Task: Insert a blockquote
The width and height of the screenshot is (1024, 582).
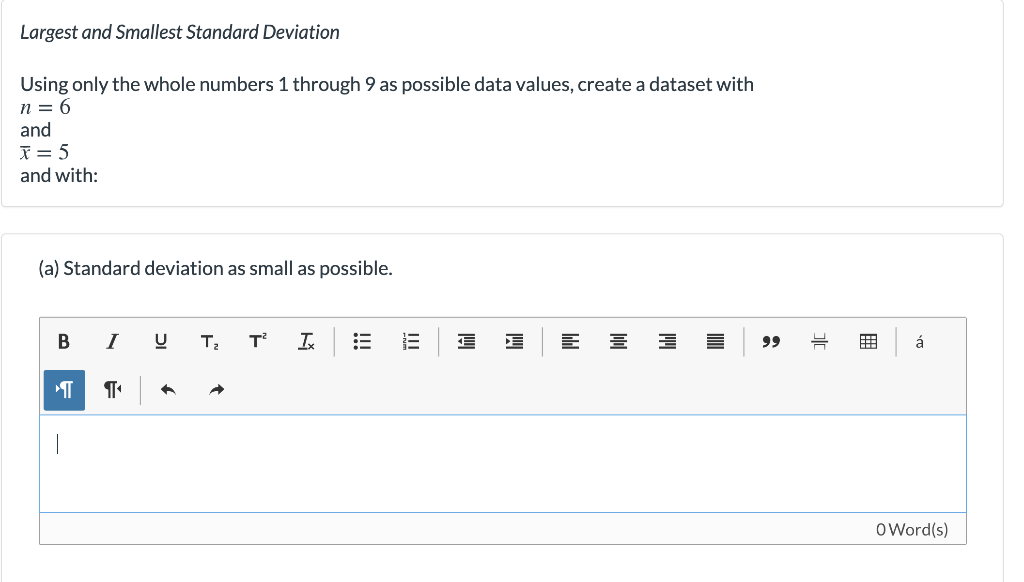Action: [x=771, y=341]
